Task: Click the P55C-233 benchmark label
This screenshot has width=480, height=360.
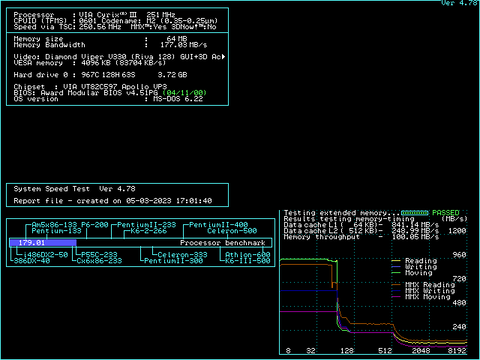Action: click(x=99, y=255)
